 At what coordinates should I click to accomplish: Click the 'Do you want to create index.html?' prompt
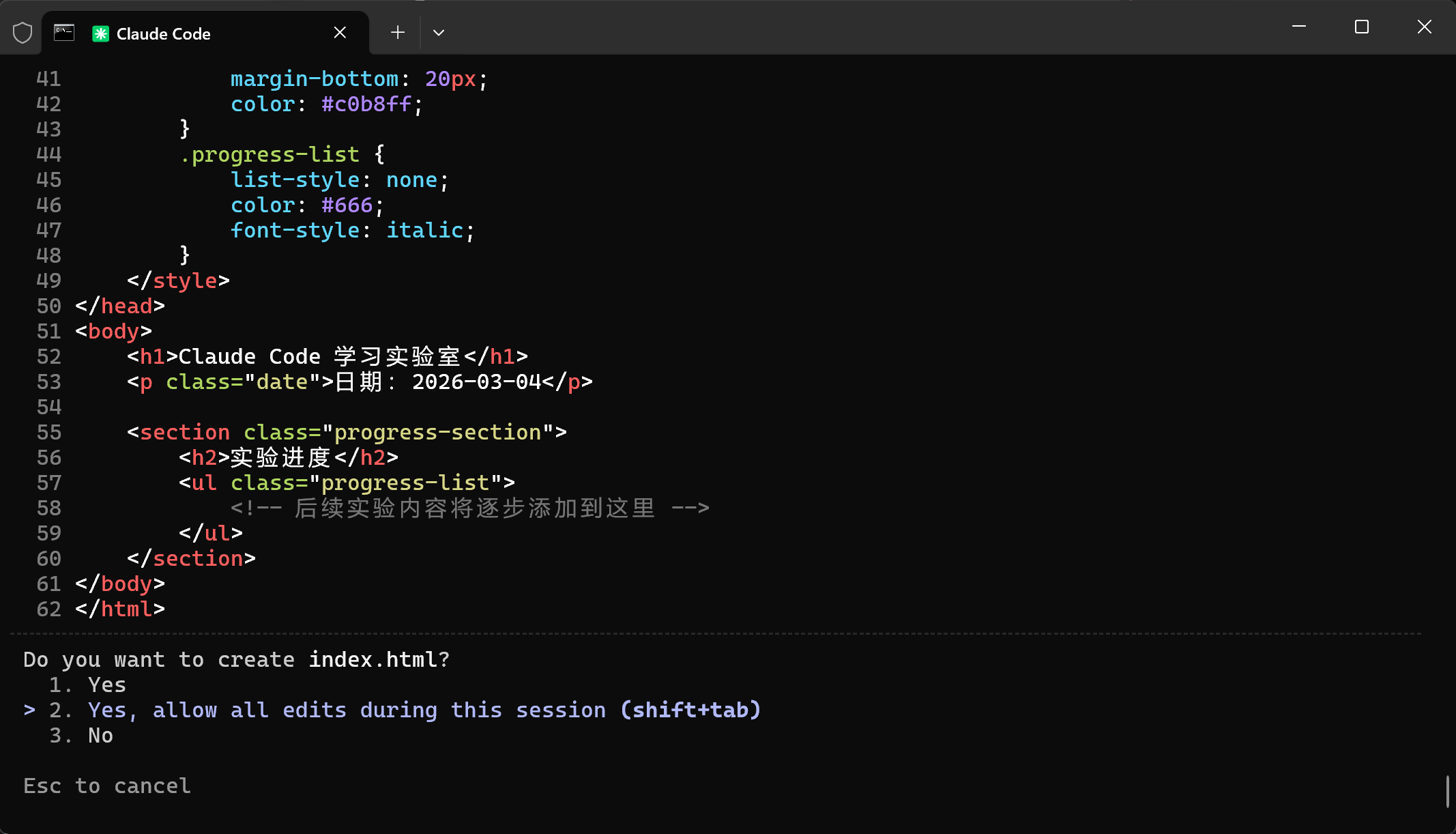(237, 659)
